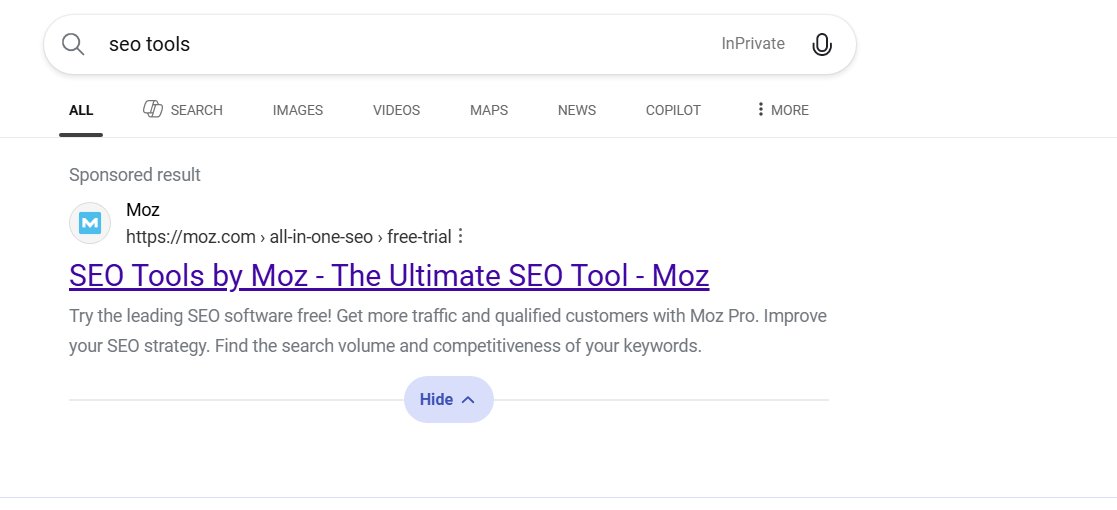This screenshot has width=1117, height=510.
Task: Click the Moz site name
Action: click(x=143, y=210)
